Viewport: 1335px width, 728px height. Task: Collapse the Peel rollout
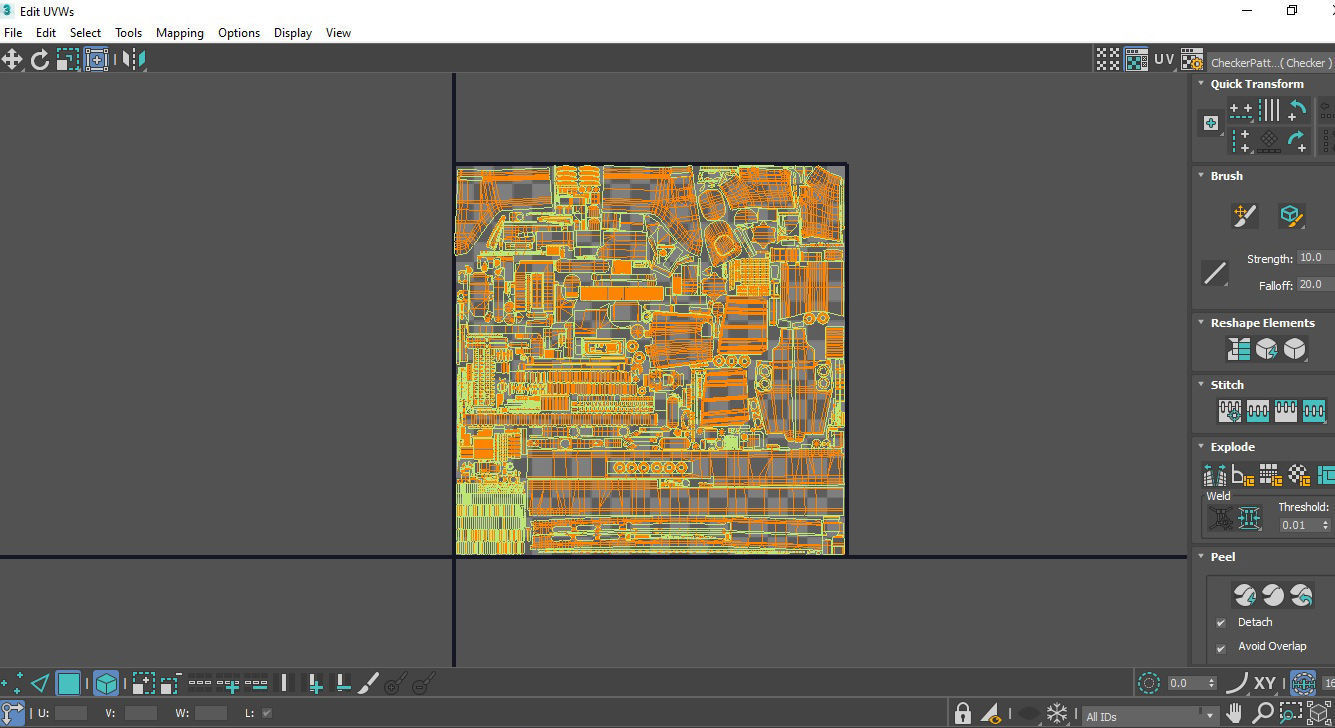1201,557
